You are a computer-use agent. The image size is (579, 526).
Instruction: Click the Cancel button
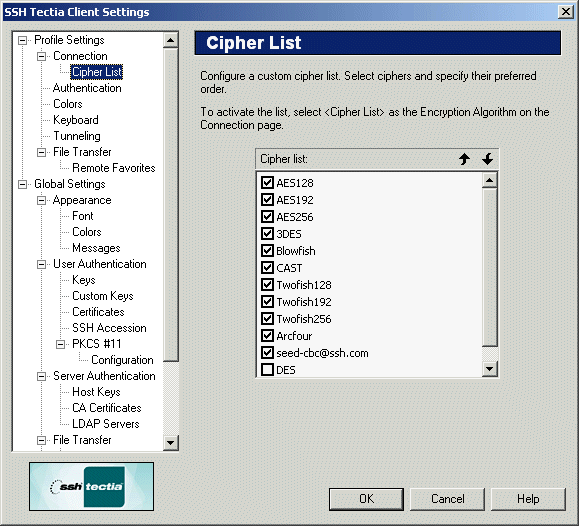pos(448,499)
